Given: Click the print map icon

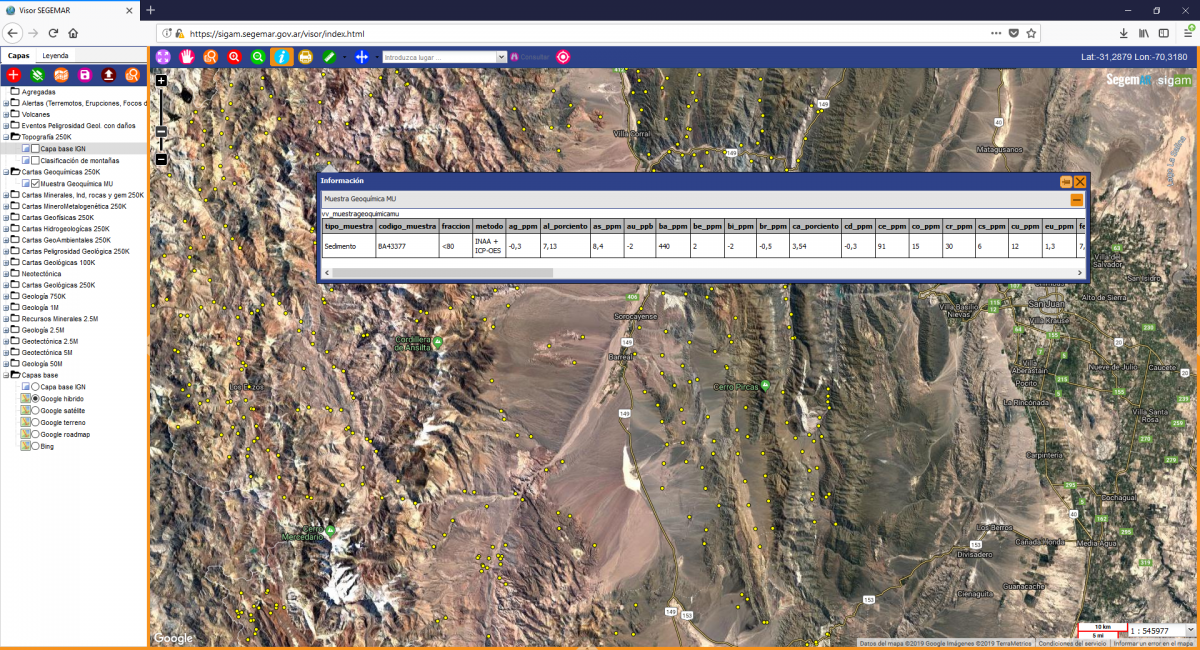Looking at the screenshot, I should [x=306, y=57].
